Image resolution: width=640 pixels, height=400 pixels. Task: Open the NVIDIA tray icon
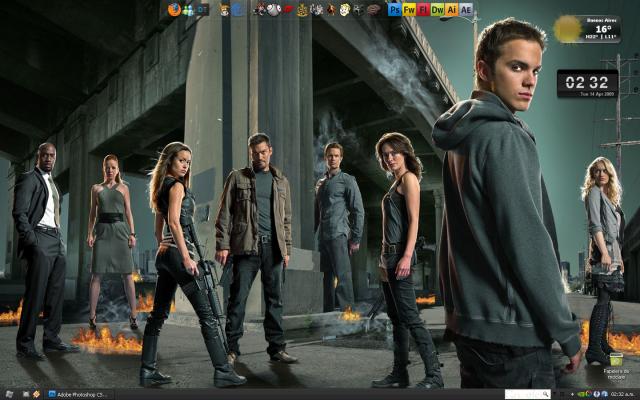(x=581, y=394)
